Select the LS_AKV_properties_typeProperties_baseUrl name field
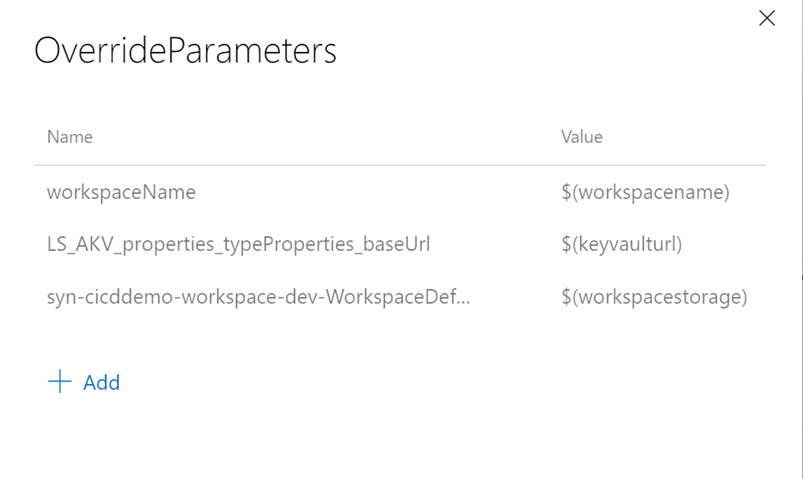The width and height of the screenshot is (803, 479). point(238,244)
